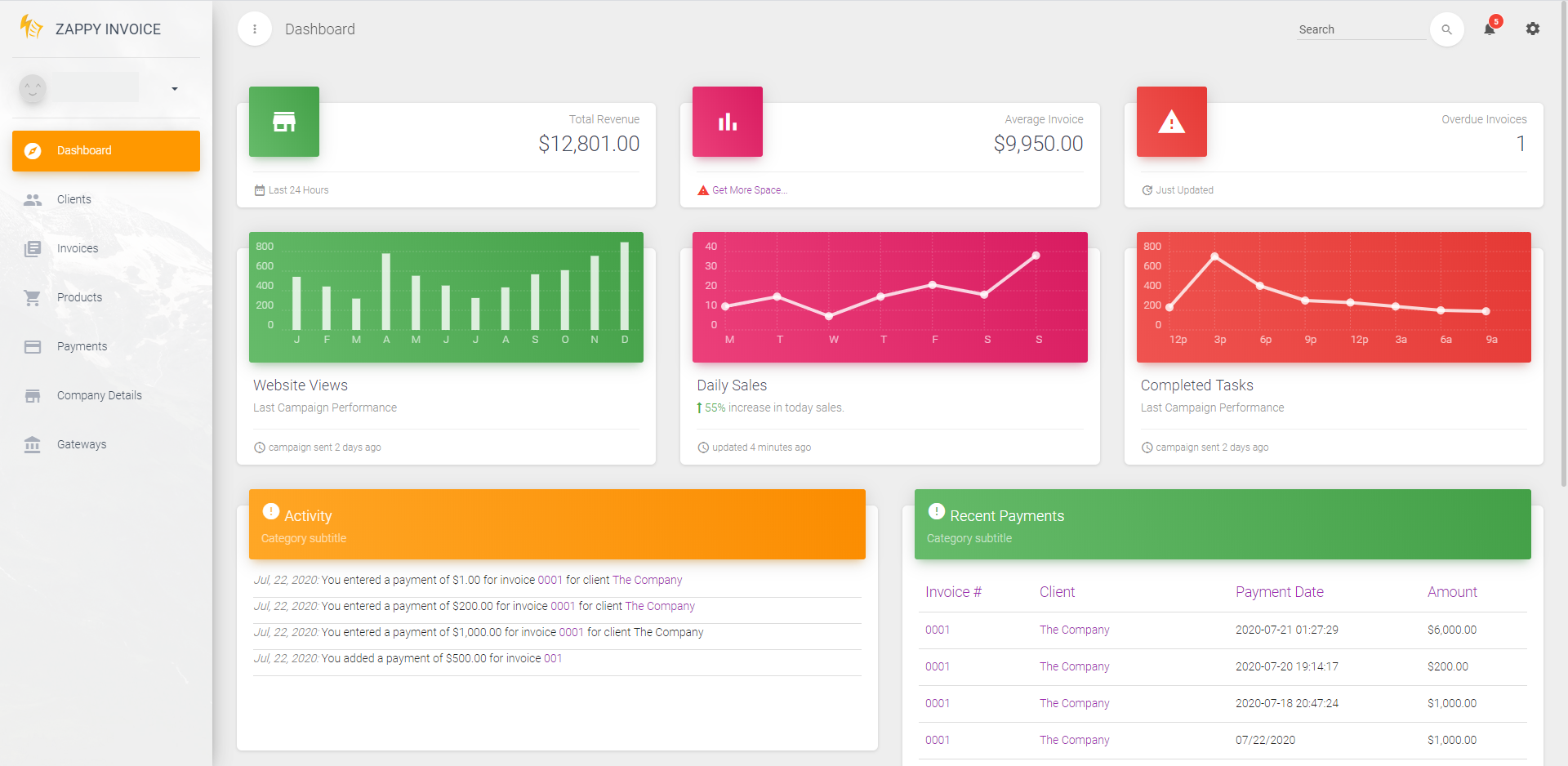This screenshot has height=766, width=1568.
Task: Click the search magnifier button
Action: tap(1446, 29)
